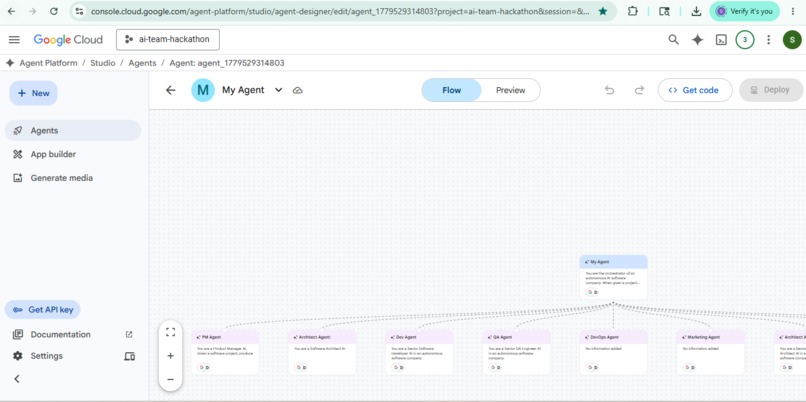This screenshot has width=806, height=402.
Task: Click the Get code button
Action: (x=695, y=90)
